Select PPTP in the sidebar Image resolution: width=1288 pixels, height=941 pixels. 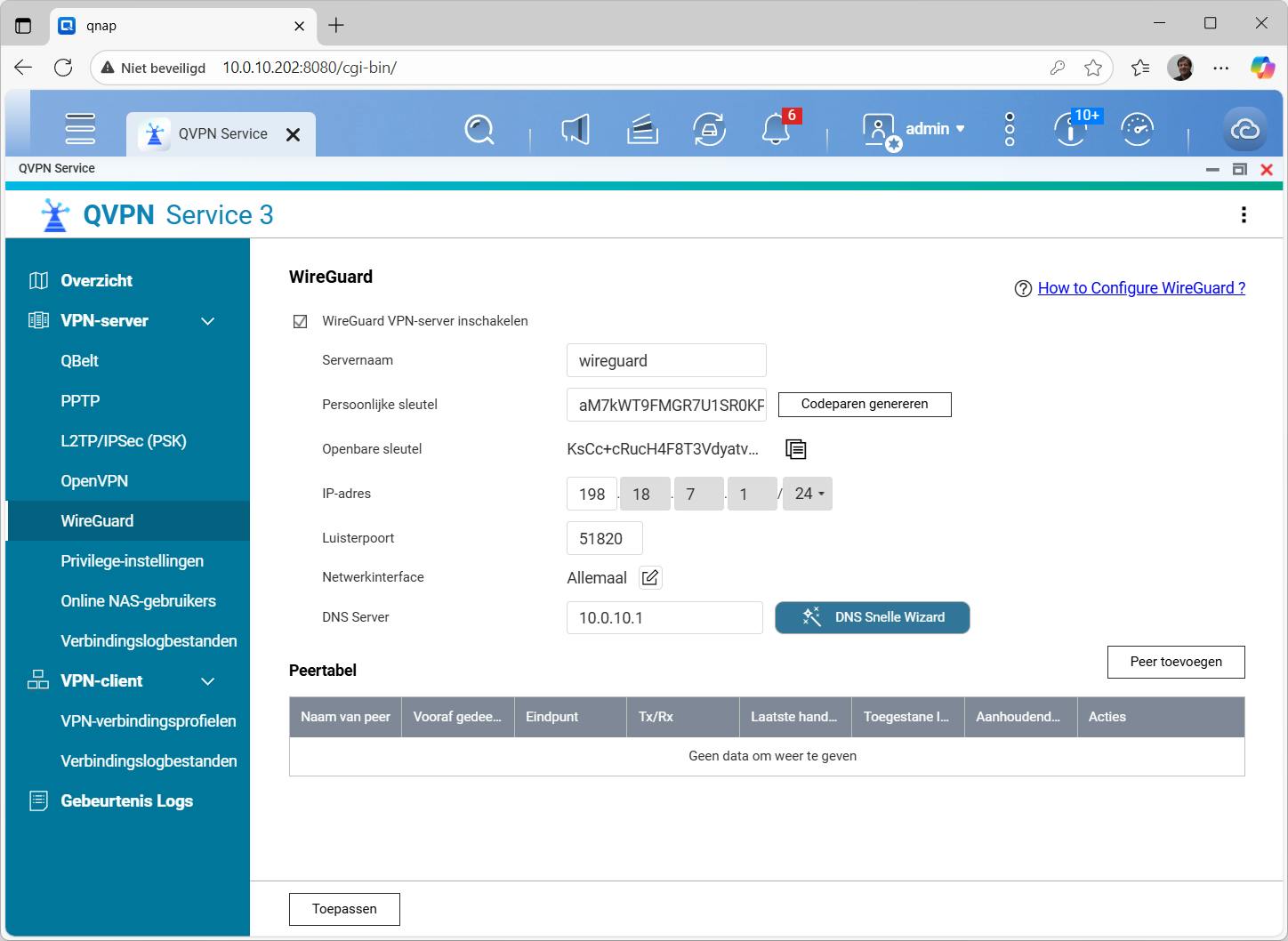pos(80,401)
